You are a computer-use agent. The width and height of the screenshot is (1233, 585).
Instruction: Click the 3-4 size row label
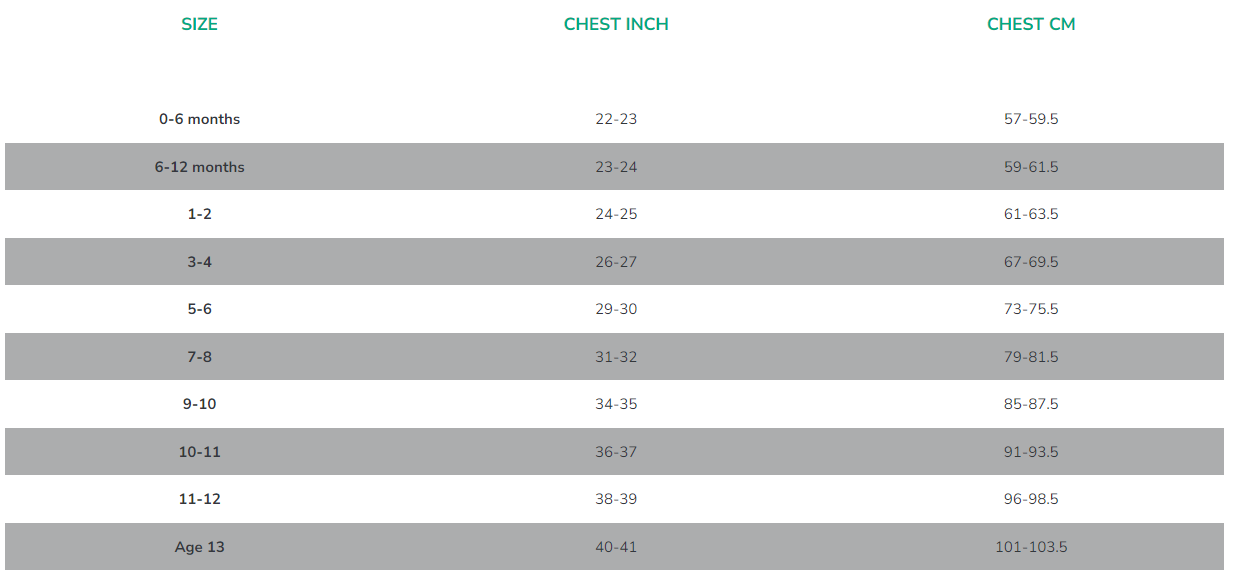(199, 262)
